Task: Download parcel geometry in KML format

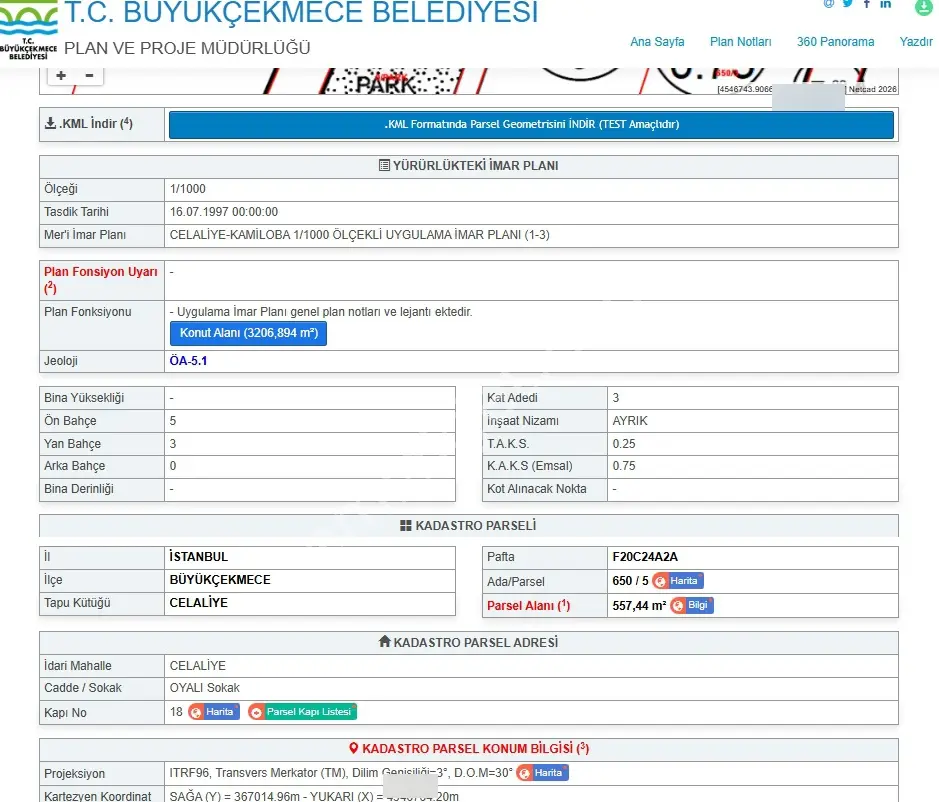Action: (x=531, y=125)
